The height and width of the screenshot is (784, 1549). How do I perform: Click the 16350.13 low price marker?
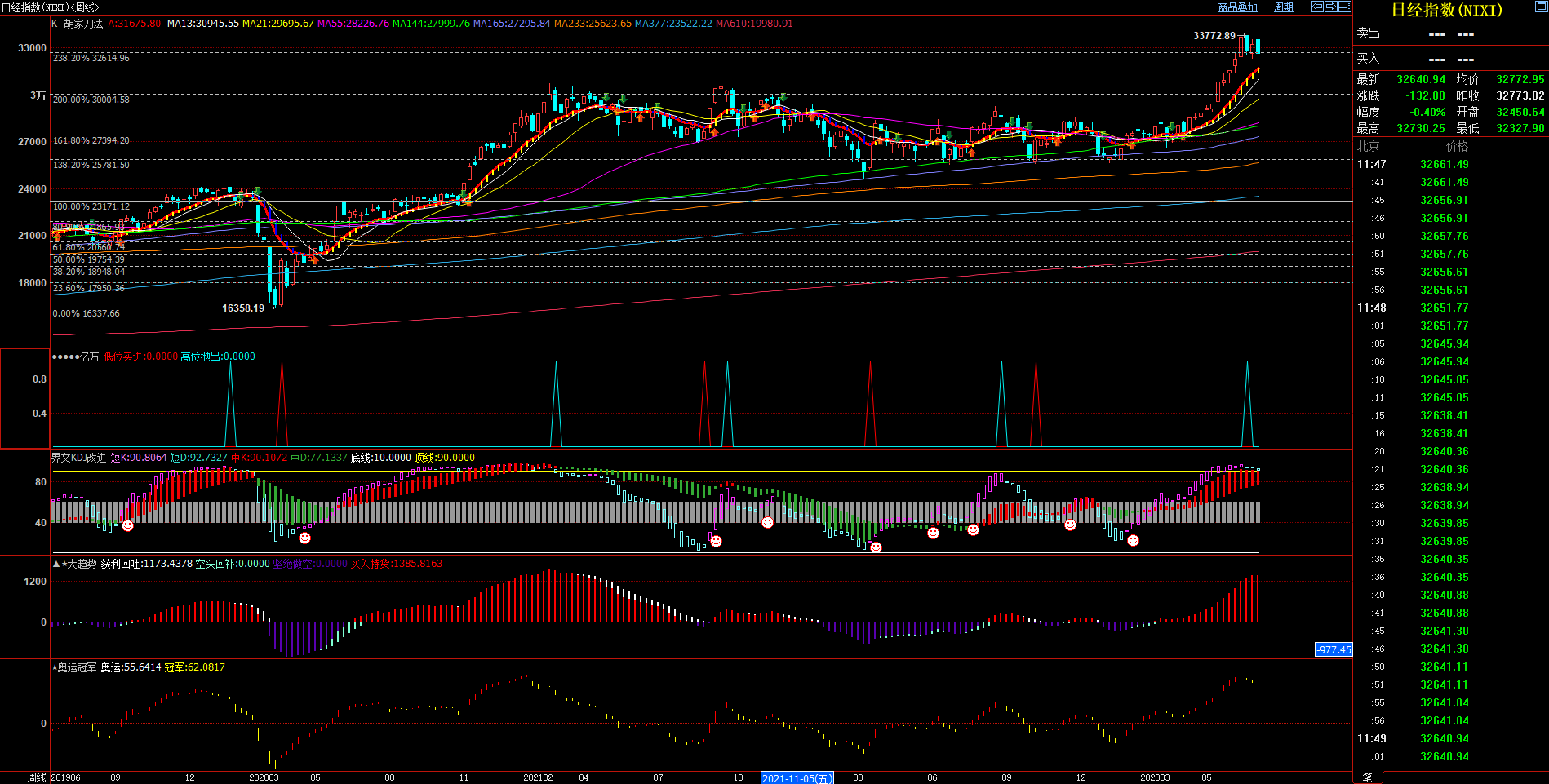[243, 308]
